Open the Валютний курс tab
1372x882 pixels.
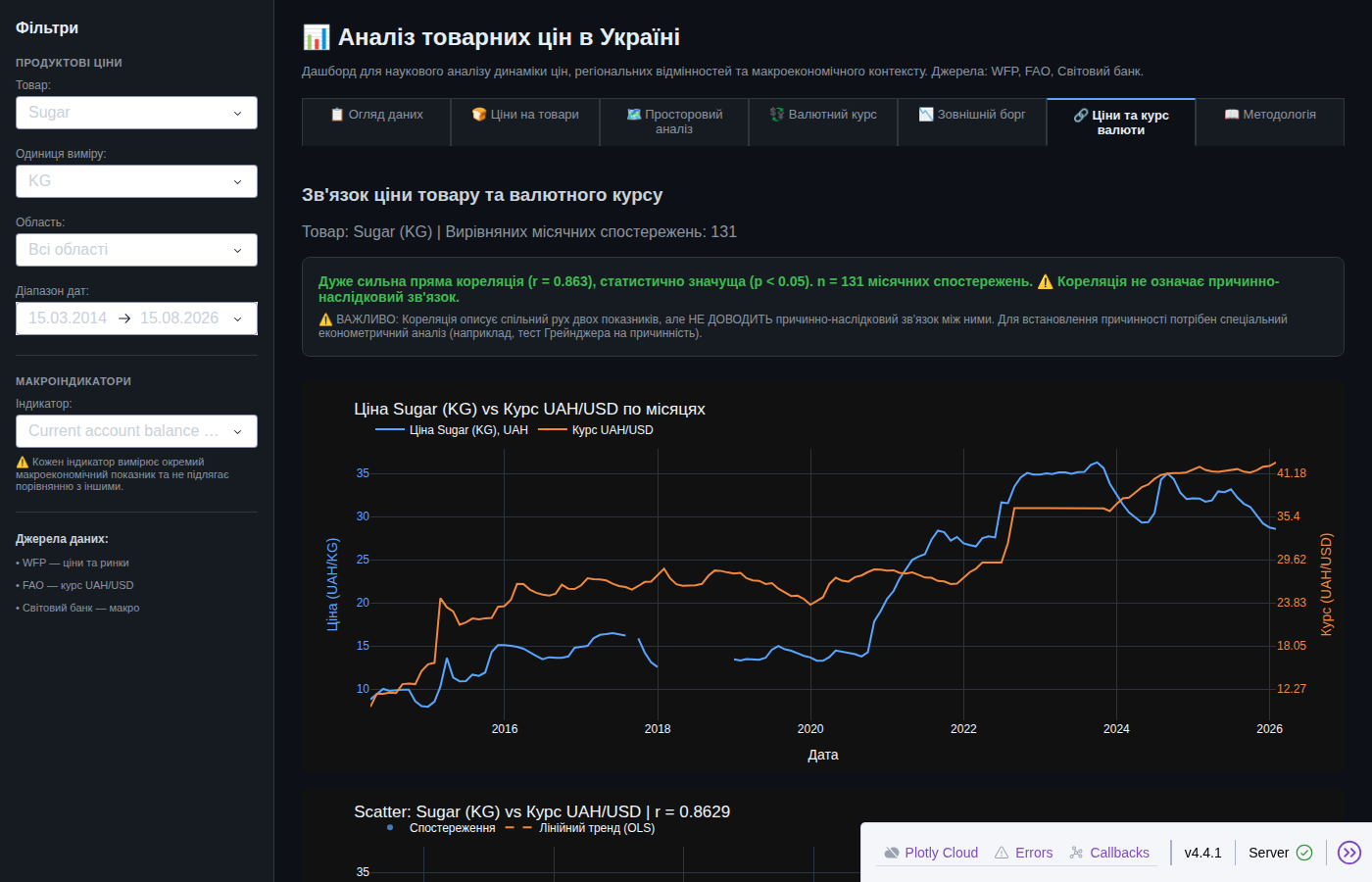pos(823,122)
